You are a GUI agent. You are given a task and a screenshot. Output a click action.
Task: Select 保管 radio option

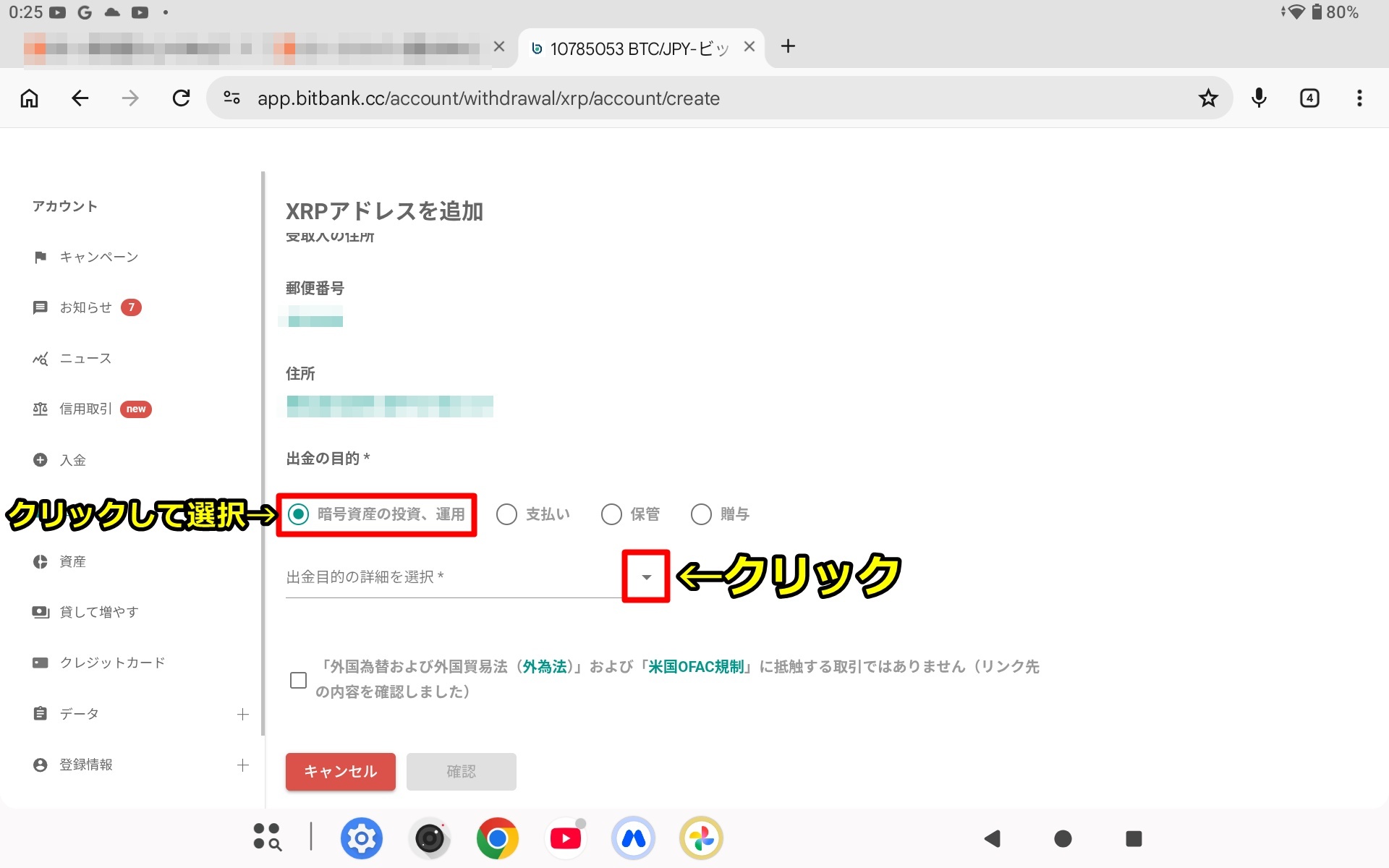click(x=611, y=514)
